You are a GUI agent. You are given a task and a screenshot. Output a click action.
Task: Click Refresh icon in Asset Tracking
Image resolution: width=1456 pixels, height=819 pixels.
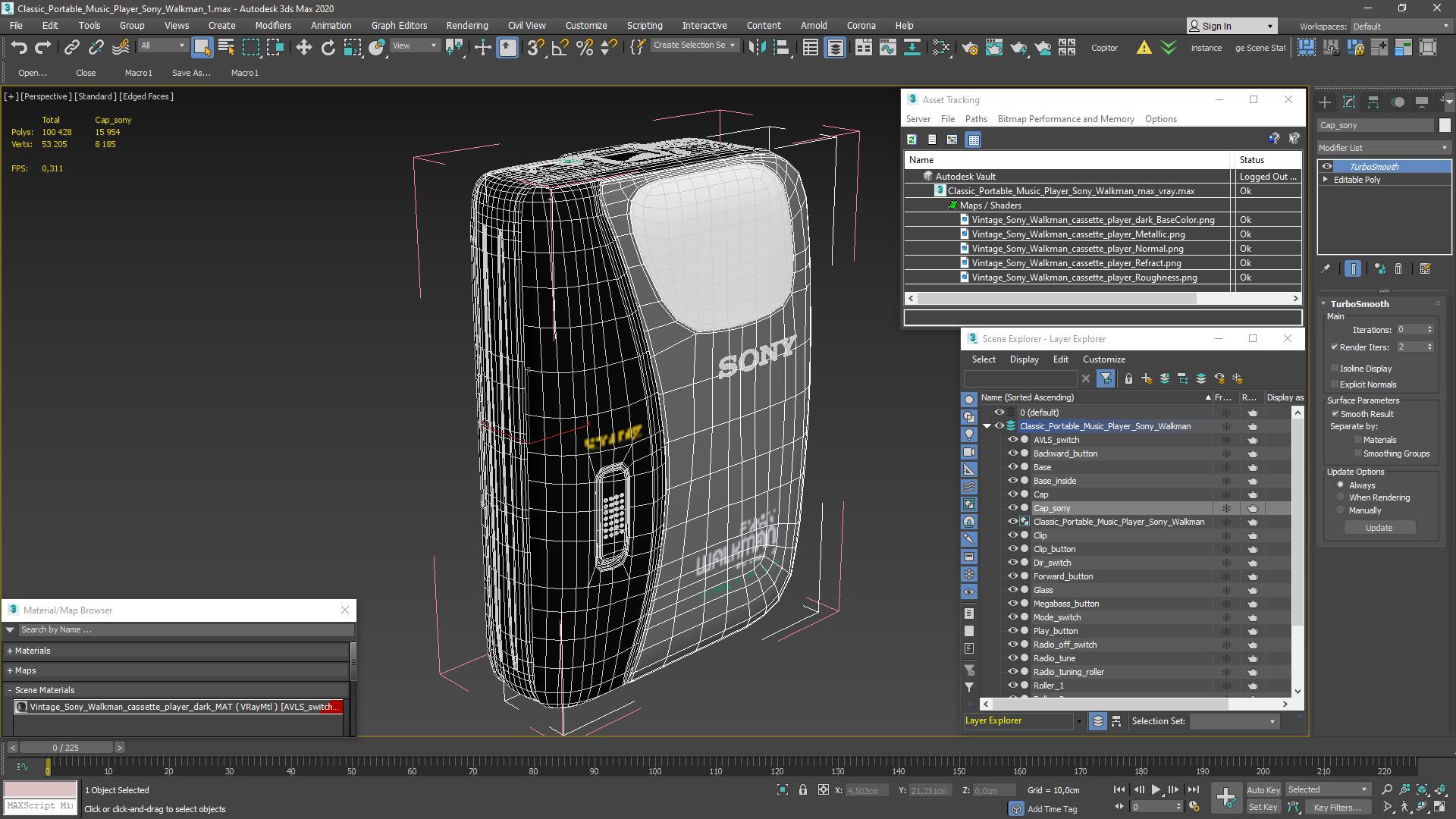coord(912,140)
